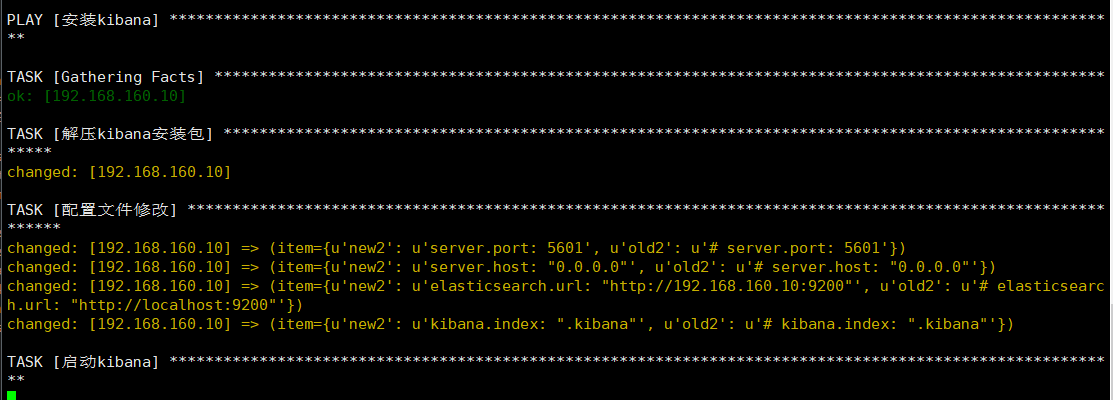Click the http://localhost:9200 wrapped text
This screenshot has height=400, width=1113.
[156, 306]
